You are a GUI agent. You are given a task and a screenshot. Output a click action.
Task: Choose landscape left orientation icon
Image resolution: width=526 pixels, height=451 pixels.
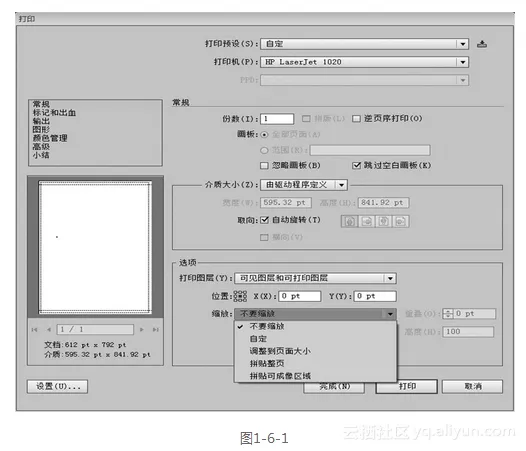367,221
